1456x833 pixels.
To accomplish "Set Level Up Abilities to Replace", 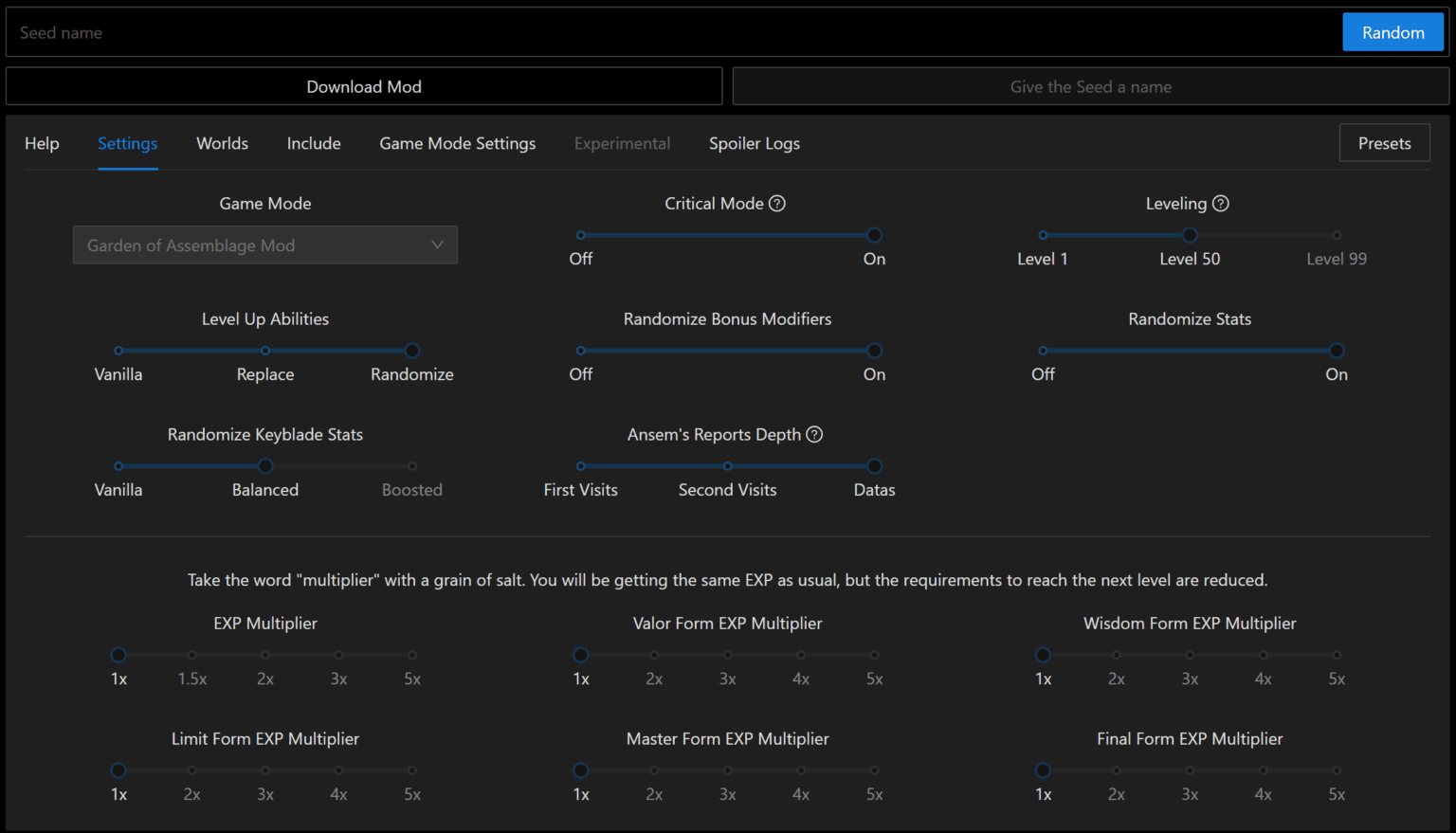I will coord(265,352).
